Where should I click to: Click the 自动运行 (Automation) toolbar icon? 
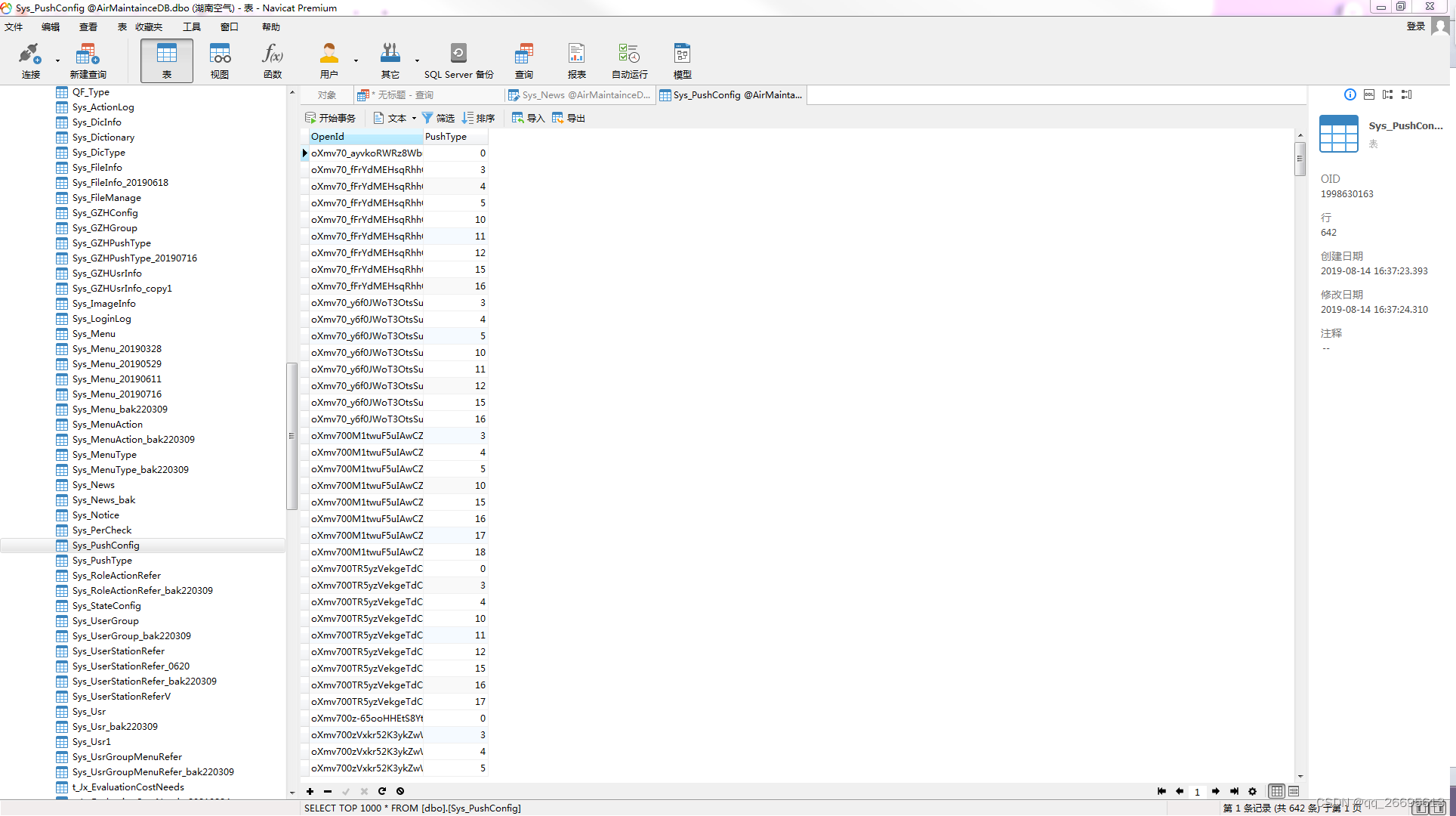coord(629,60)
